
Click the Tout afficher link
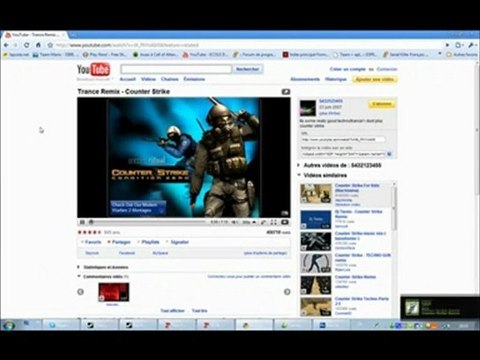click(172, 311)
